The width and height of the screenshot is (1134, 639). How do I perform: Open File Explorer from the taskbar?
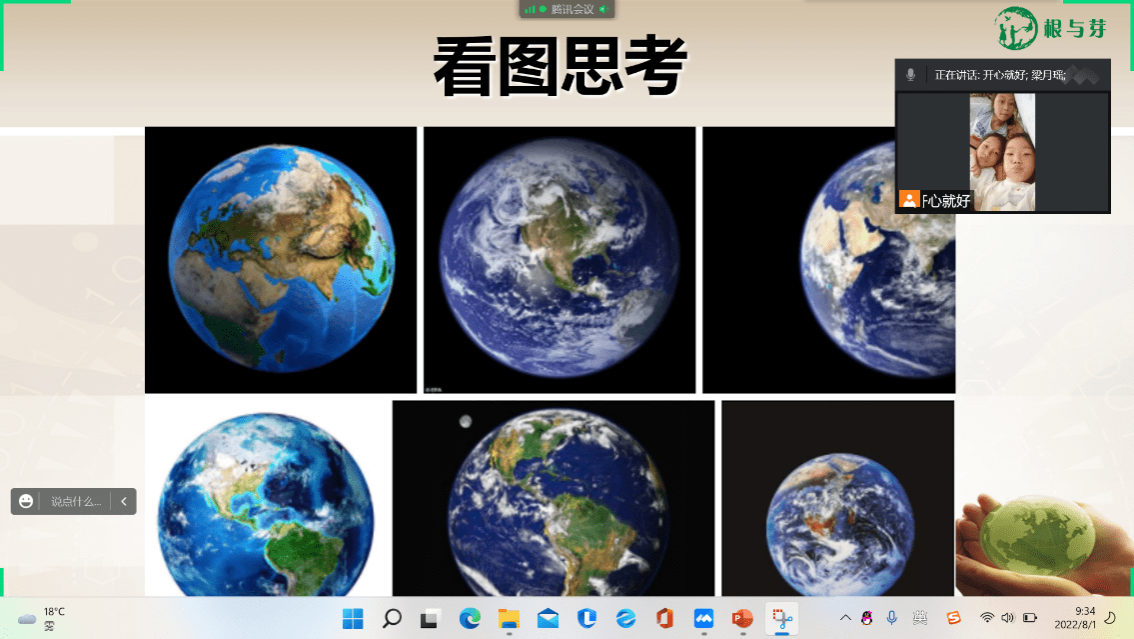point(509,619)
